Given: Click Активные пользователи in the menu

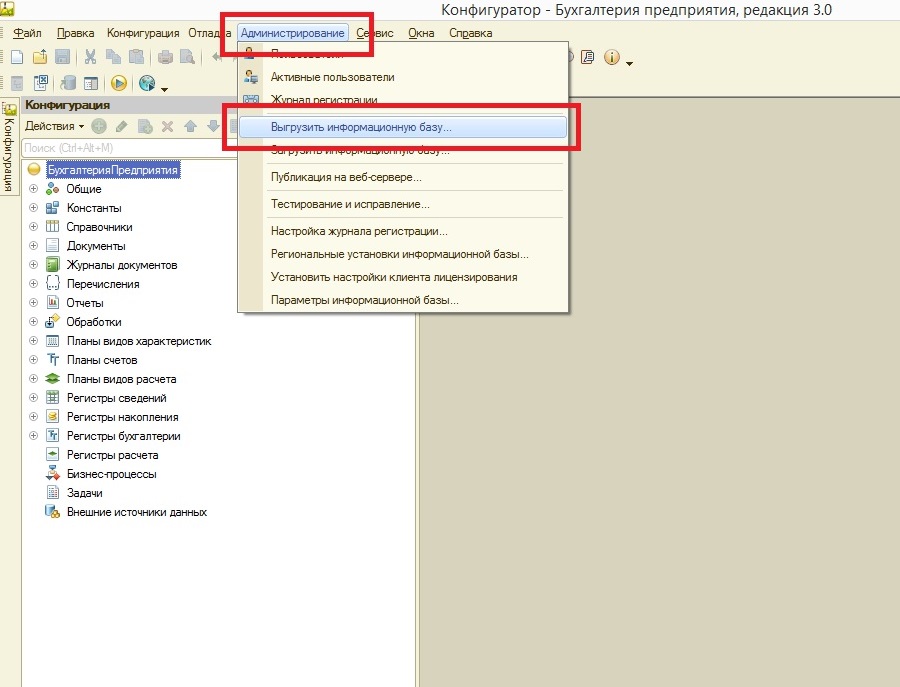Looking at the screenshot, I should coord(332,77).
